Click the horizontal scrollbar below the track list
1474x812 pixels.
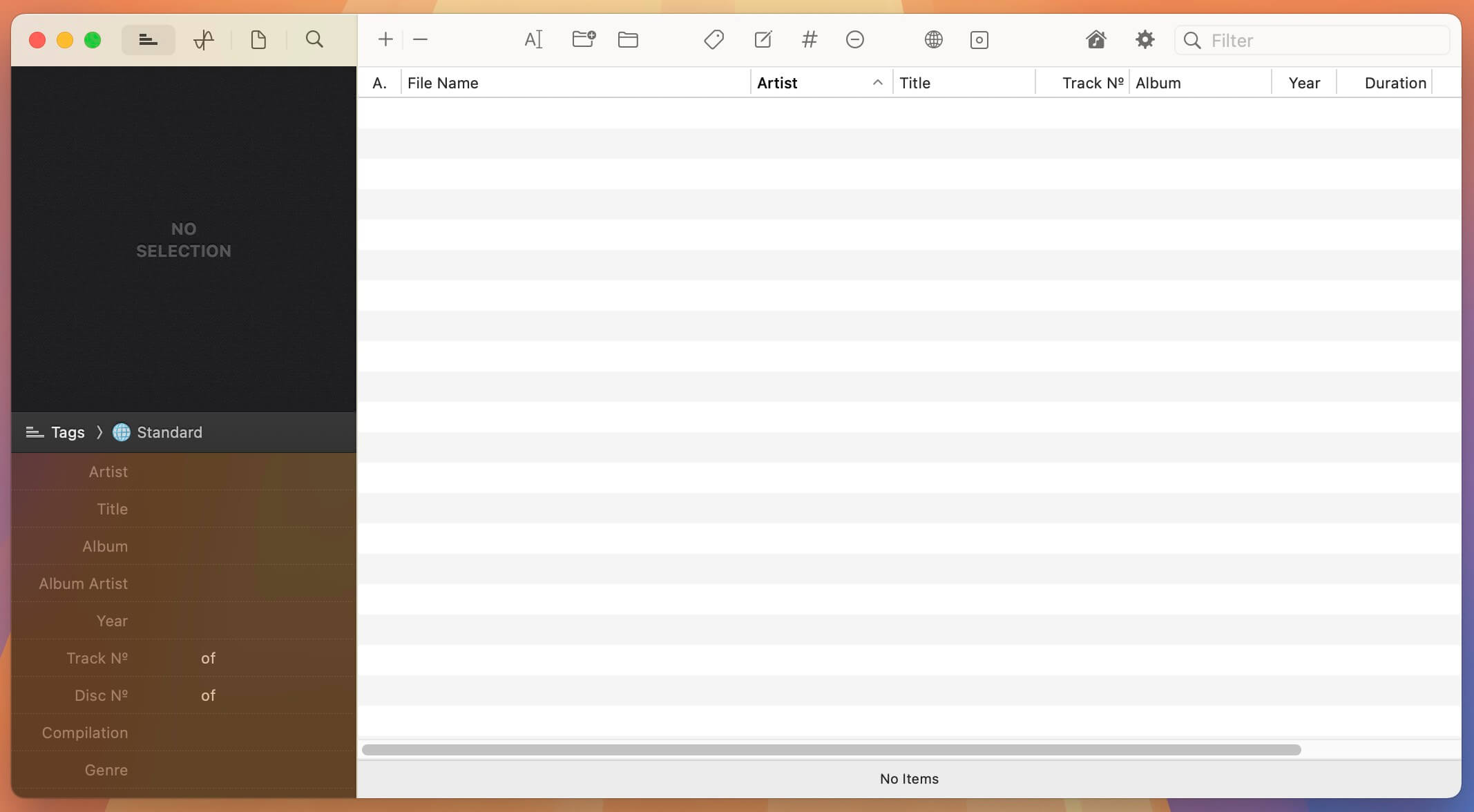tap(829, 749)
